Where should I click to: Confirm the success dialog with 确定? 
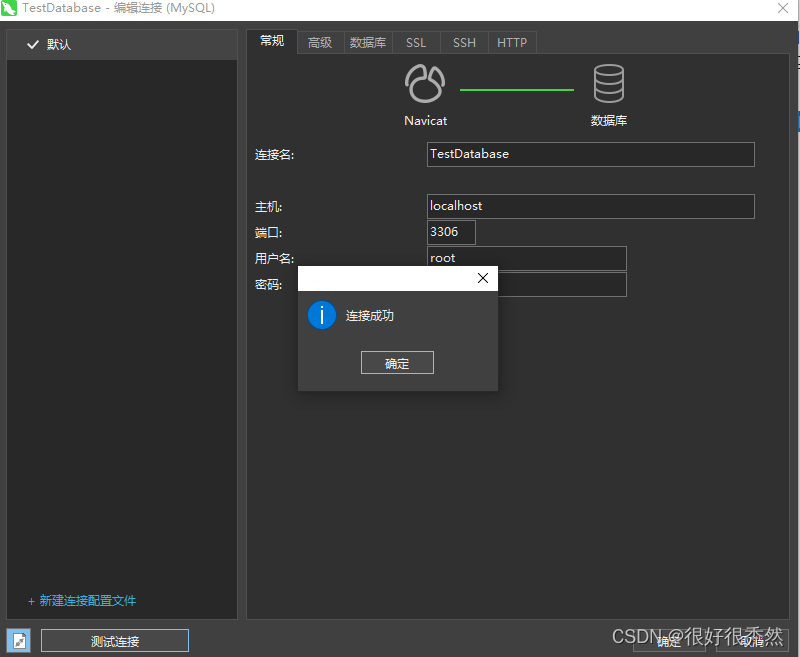point(397,363)
